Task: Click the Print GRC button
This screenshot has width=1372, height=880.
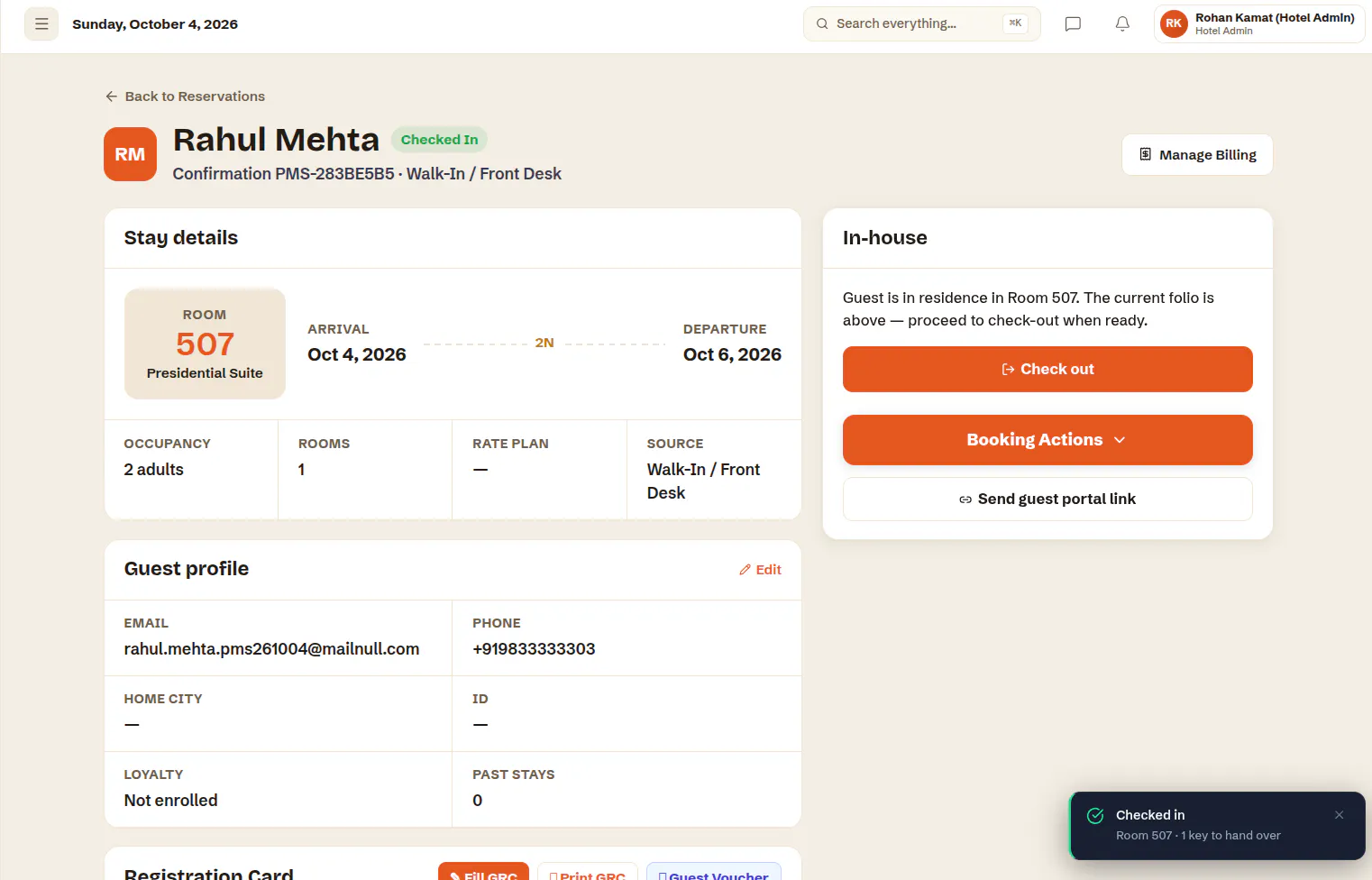Action: [588, 873]
